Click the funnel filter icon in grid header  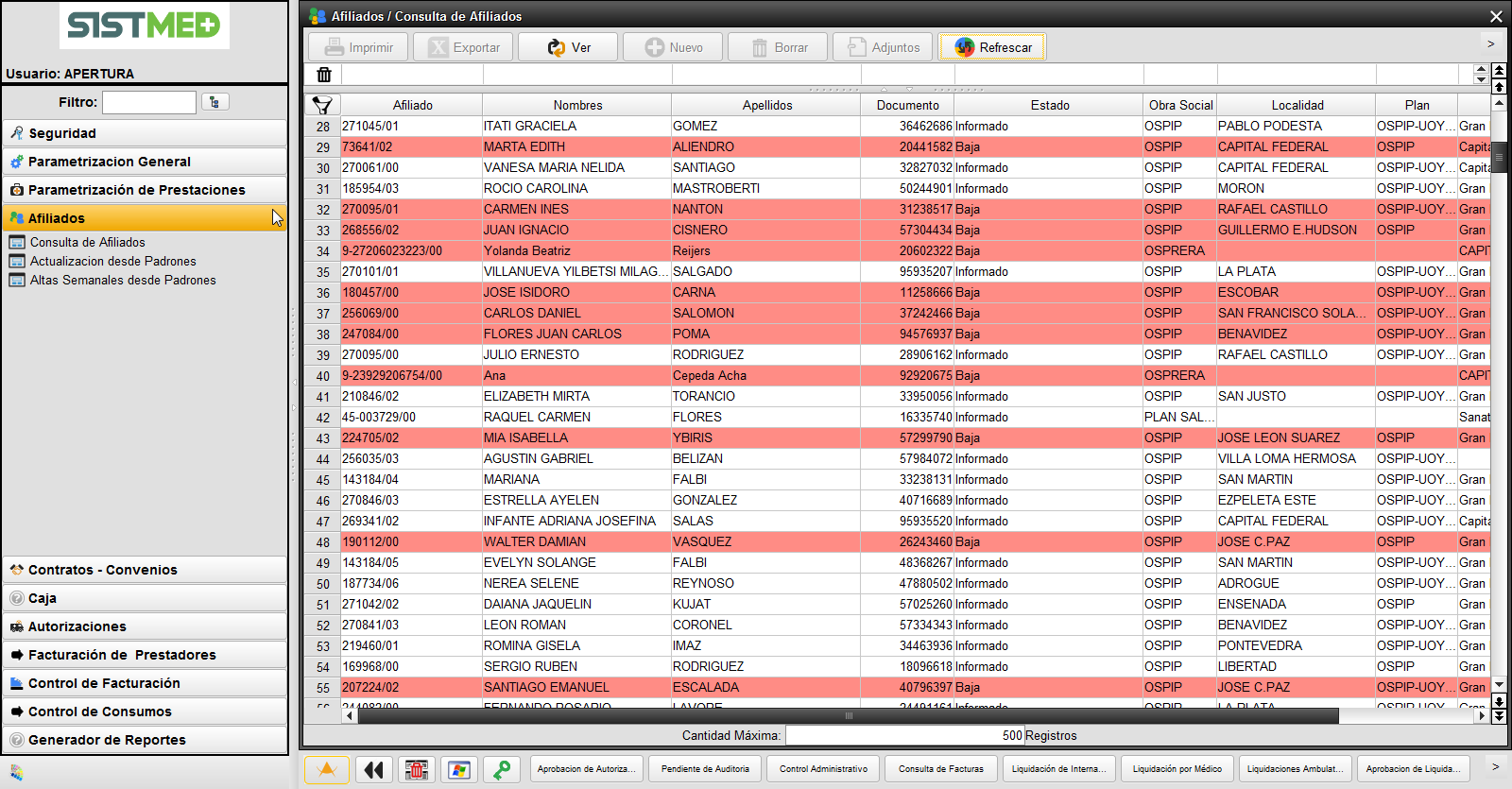coord(322,105)
